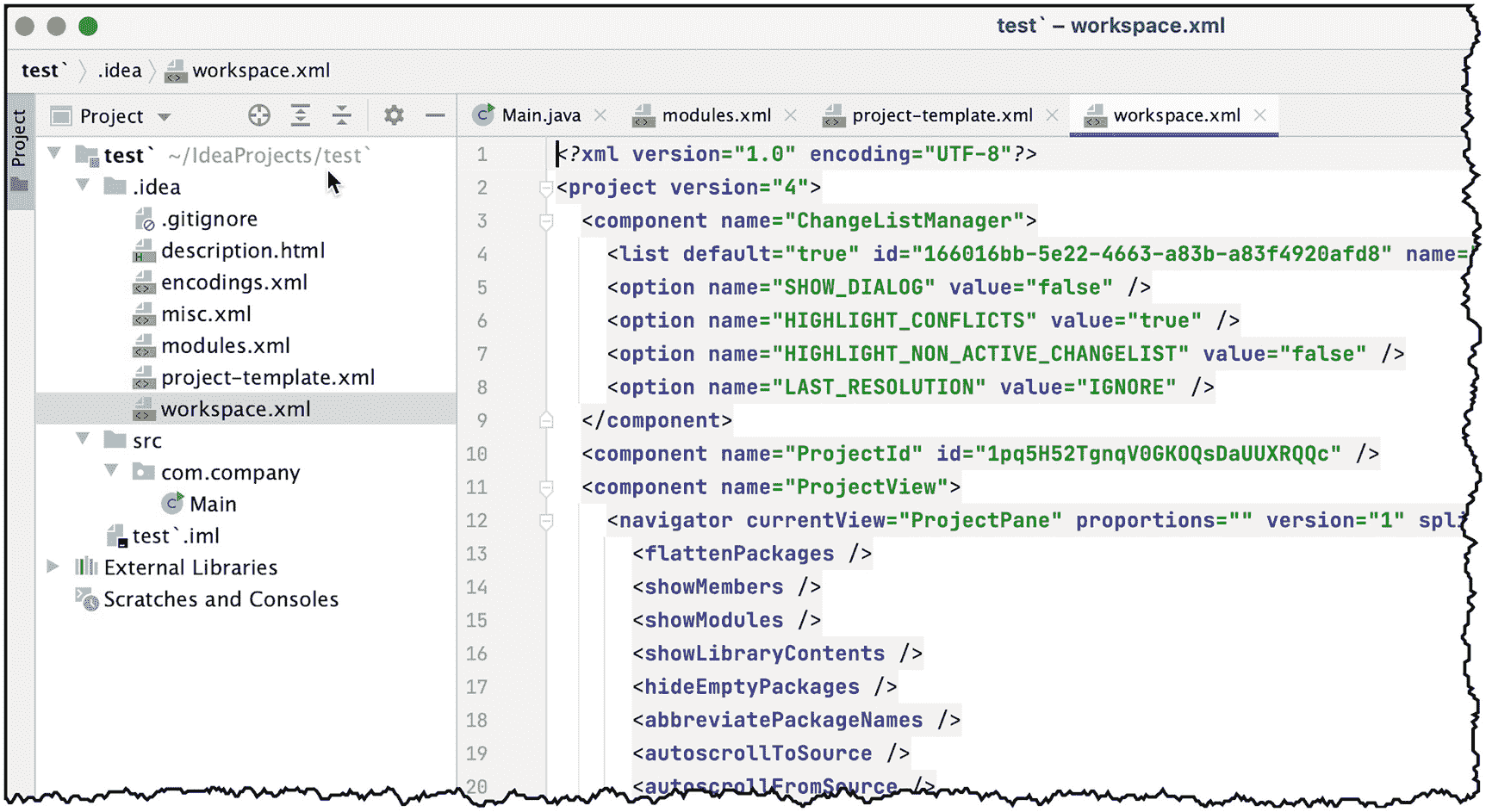Click the text 'showLibraryContents' in the editor
The width and height of the screenshot is (1486, 812).
(765, 653)
